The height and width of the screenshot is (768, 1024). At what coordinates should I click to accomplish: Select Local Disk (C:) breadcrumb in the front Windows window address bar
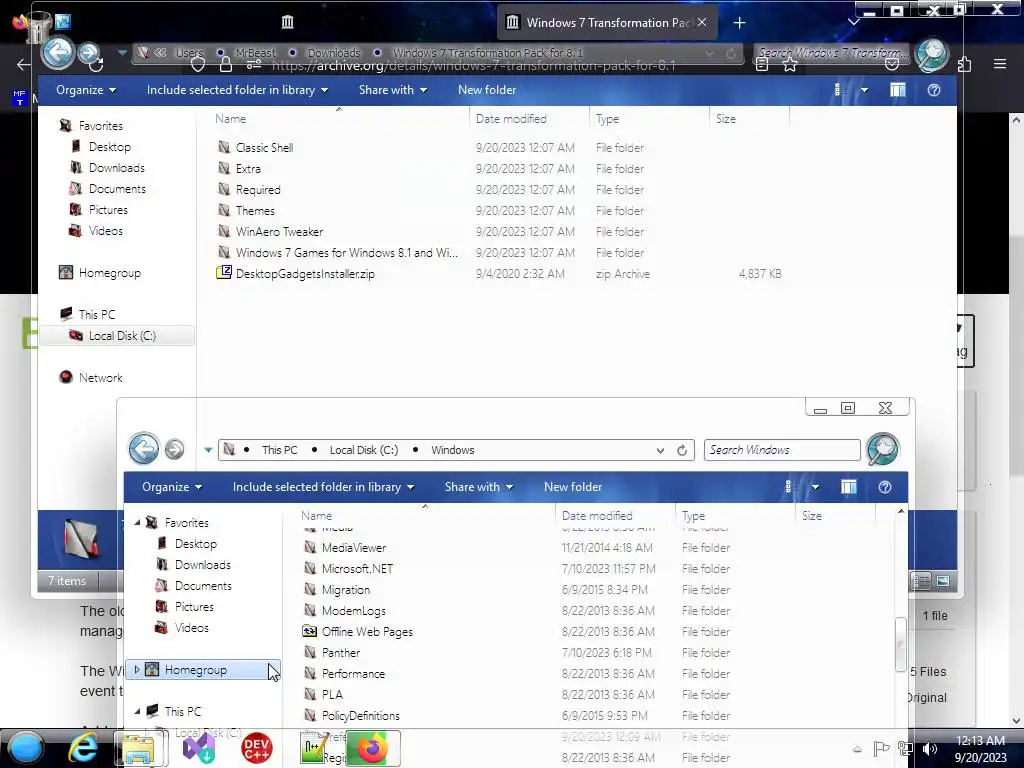pyautogui.click(x=364, y=450)
